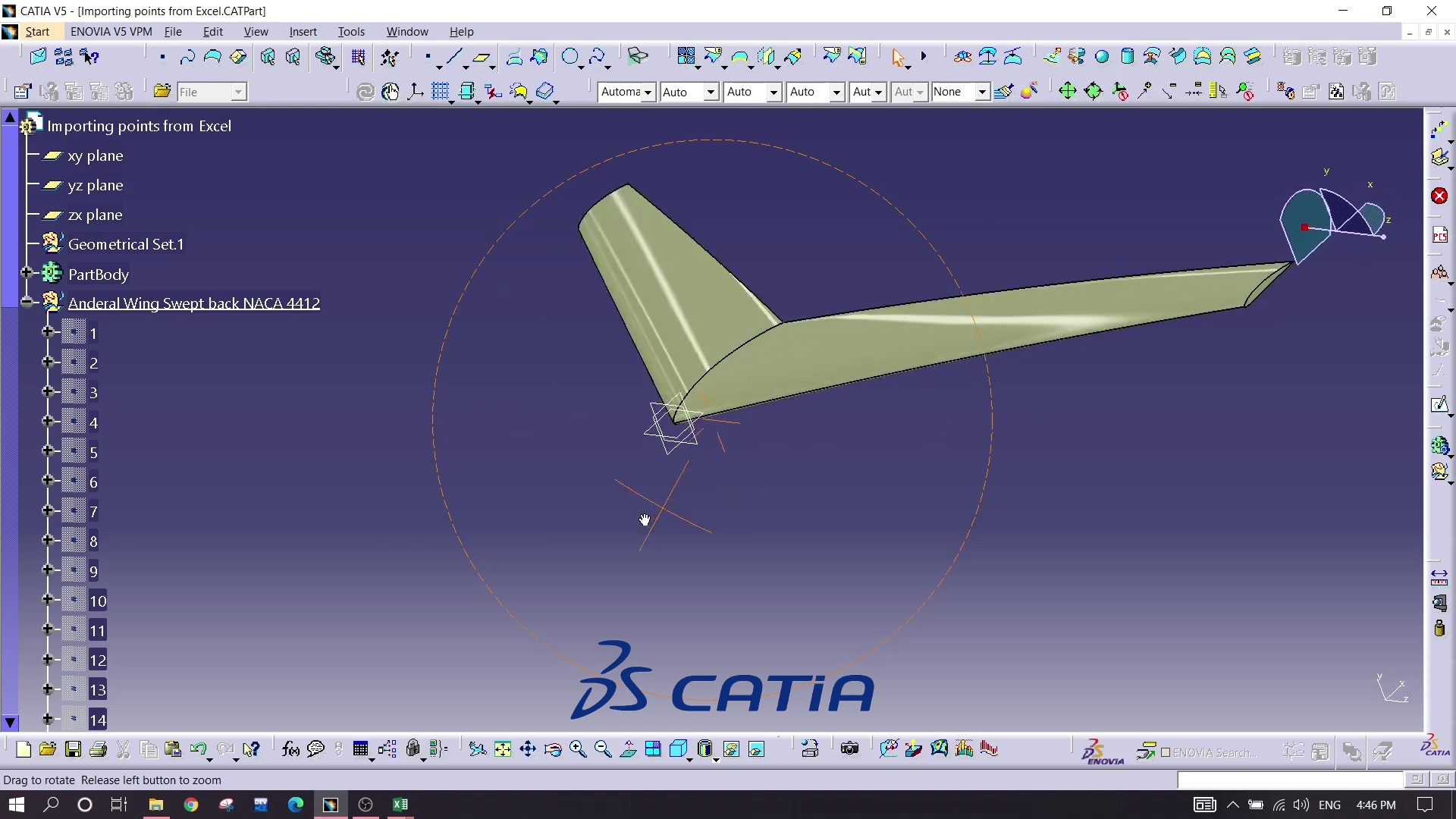Click the Formula f(x) icon
Image resolution: width=1456 pixels, height=819 pixels.
tap(290, 749)
